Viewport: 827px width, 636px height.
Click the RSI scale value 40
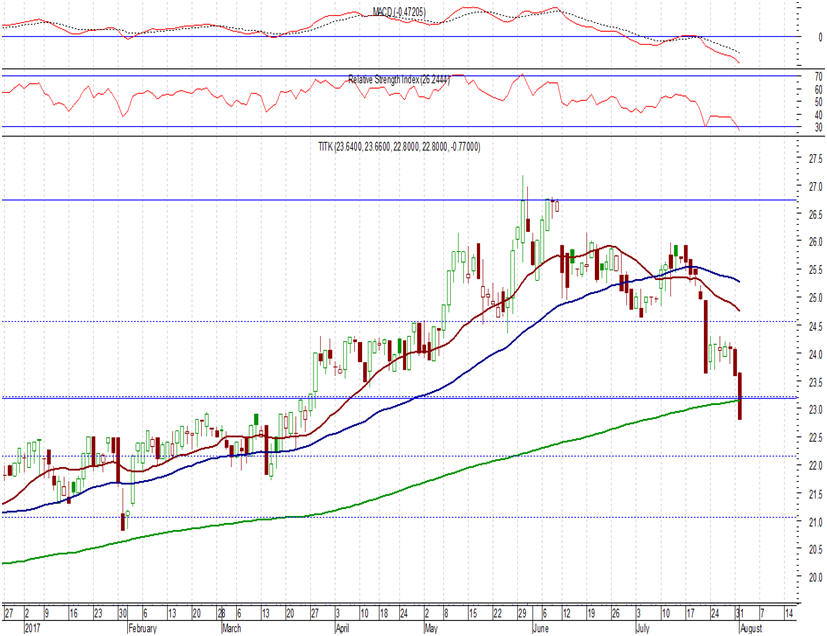point(818,115)
